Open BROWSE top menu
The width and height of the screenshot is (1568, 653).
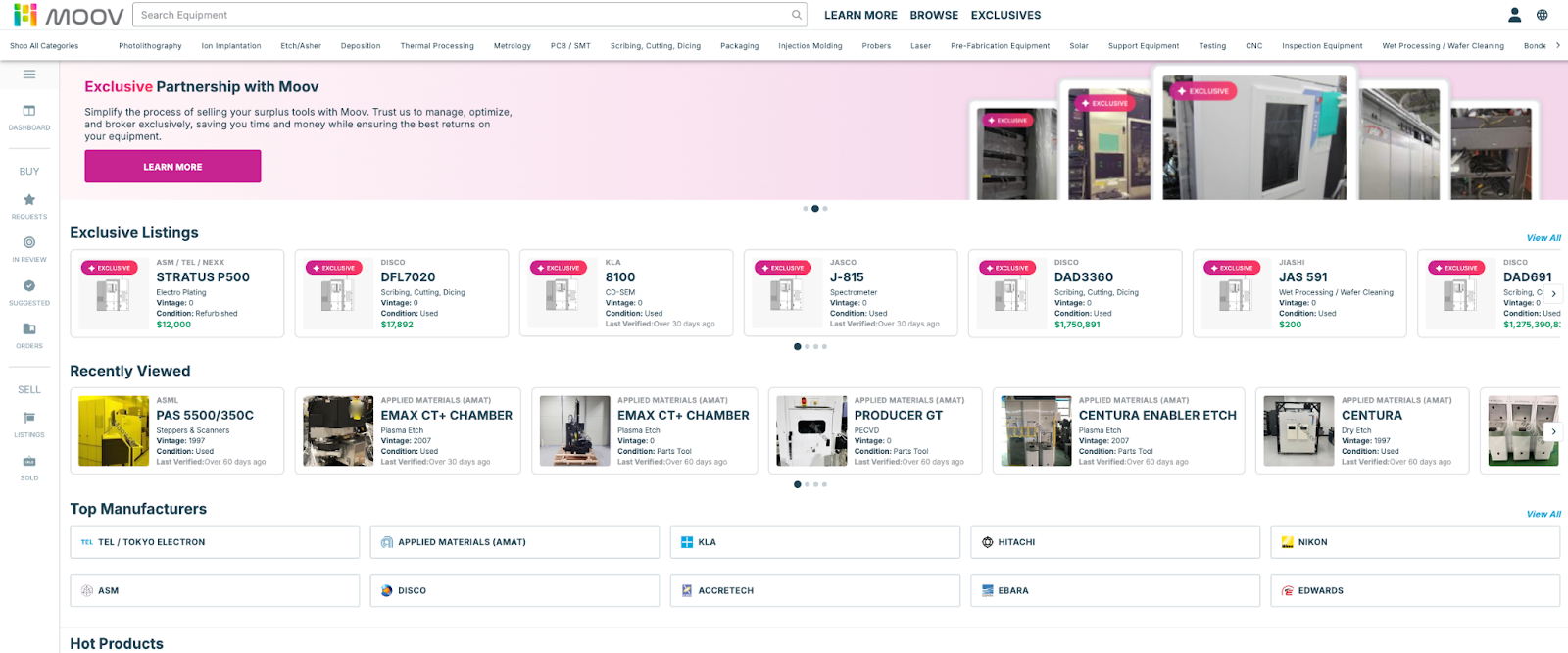point(934,15)
